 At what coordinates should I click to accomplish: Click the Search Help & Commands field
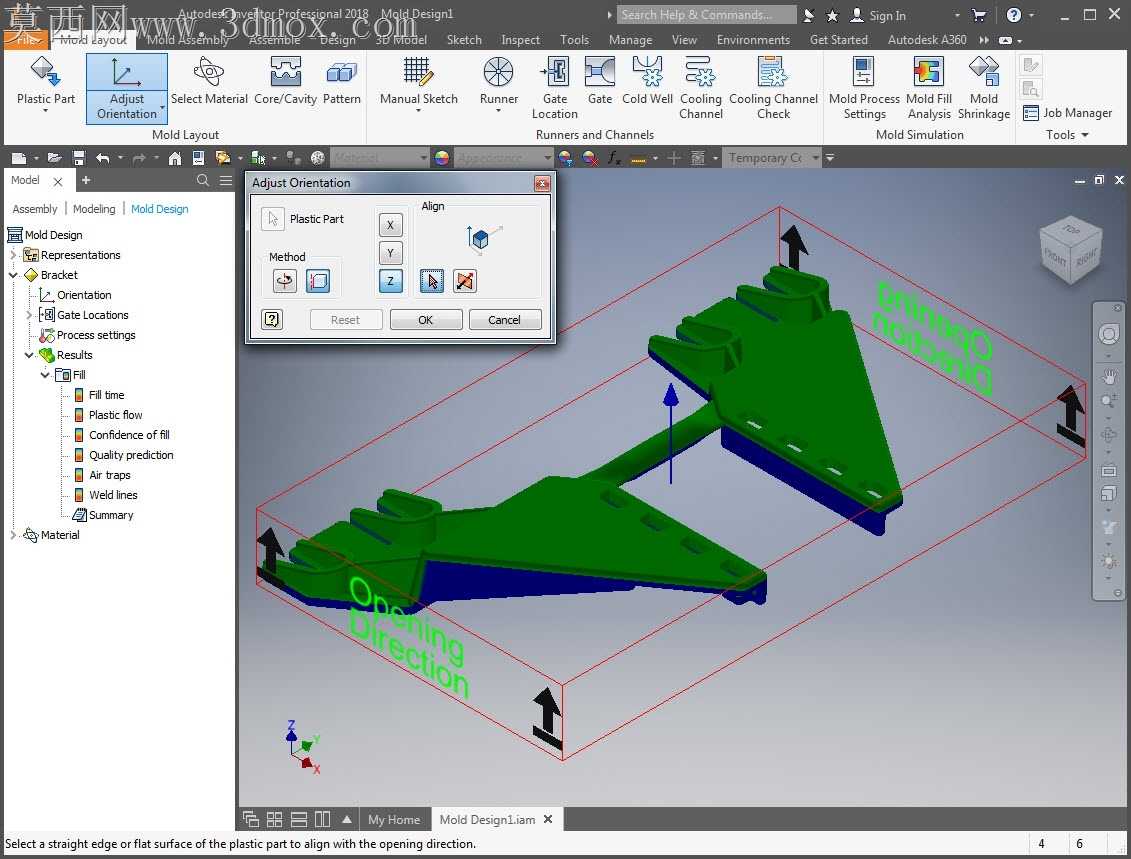coord(706,14)
